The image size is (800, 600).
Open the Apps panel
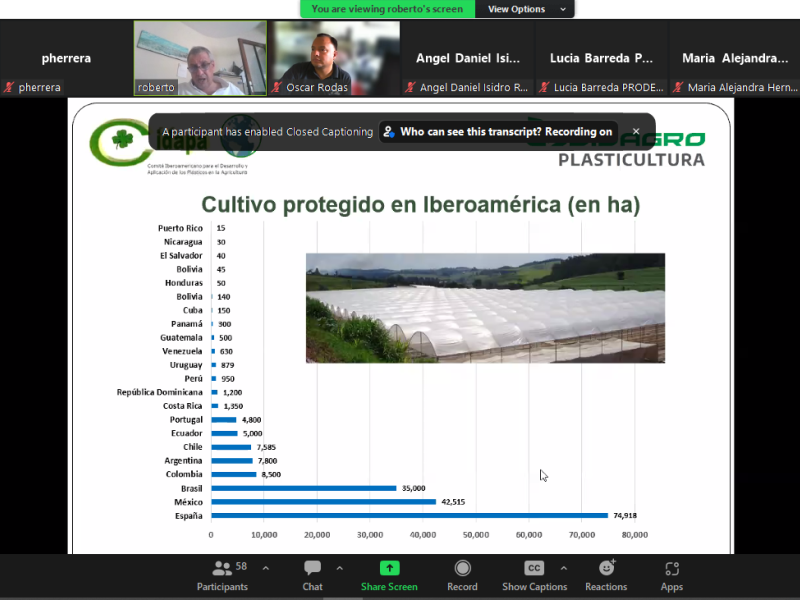(x=671, y=574)
